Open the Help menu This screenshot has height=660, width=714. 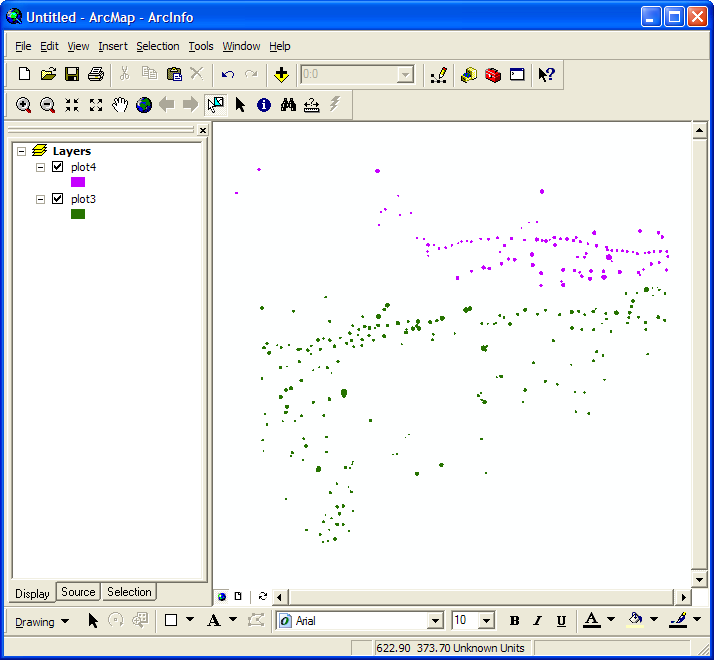(280, 46)
